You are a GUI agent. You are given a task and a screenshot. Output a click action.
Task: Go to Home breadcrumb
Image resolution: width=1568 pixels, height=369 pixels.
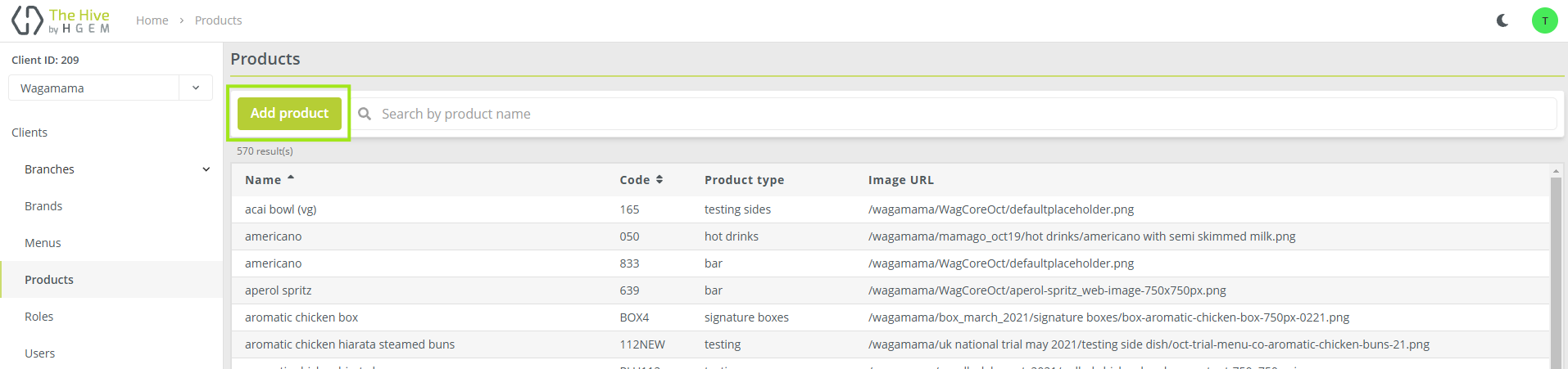[x=152, y=20]
